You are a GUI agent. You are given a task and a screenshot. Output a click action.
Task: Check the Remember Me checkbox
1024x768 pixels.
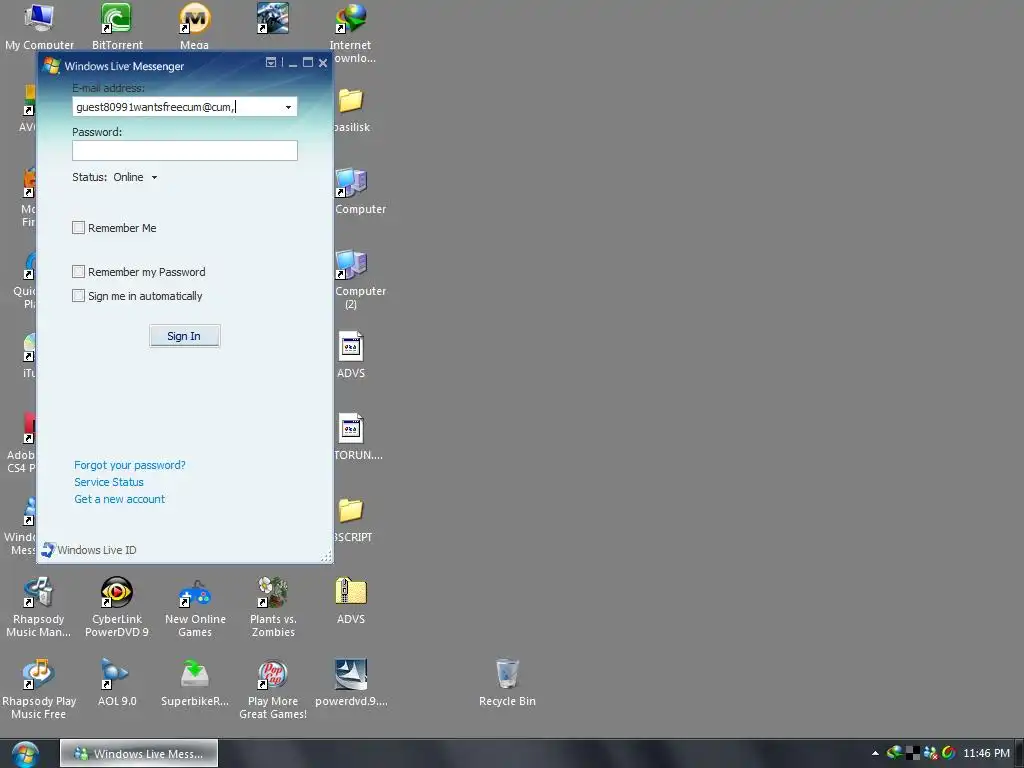coord(78,228)
